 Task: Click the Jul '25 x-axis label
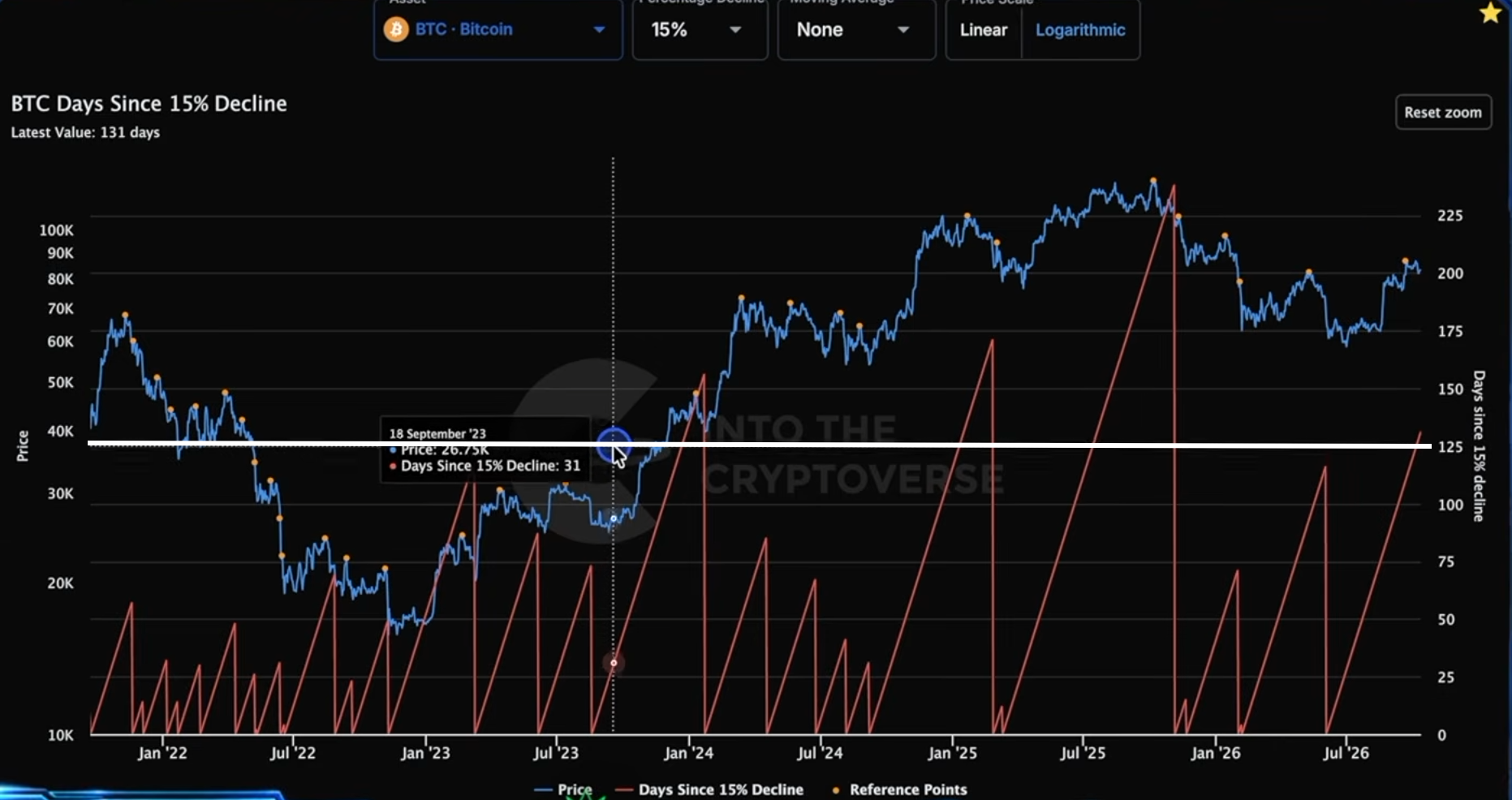[1083, 753]
